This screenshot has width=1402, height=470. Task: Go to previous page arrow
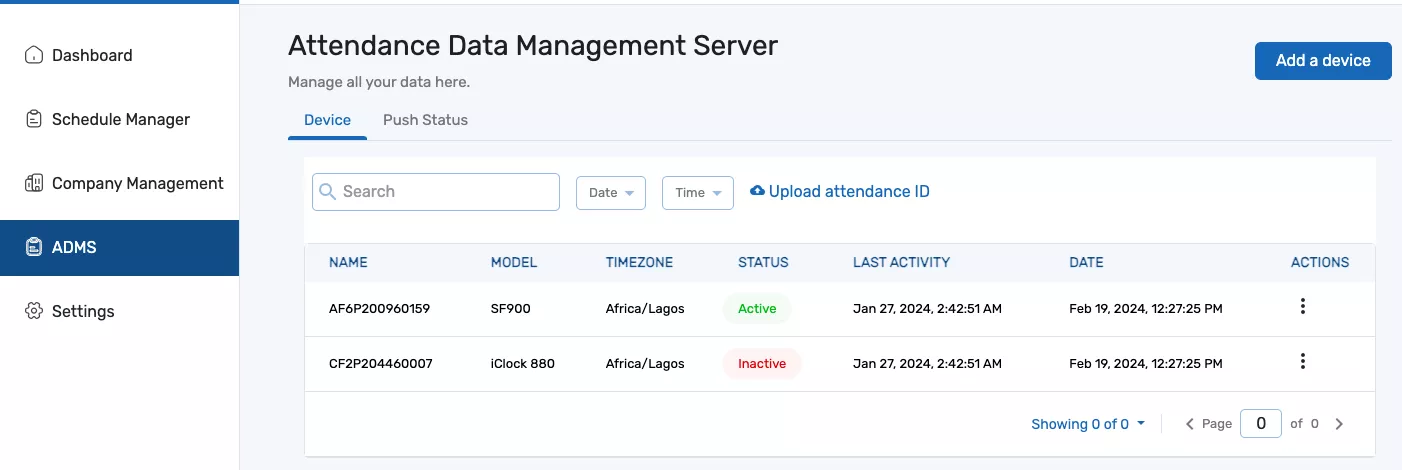1189,424
